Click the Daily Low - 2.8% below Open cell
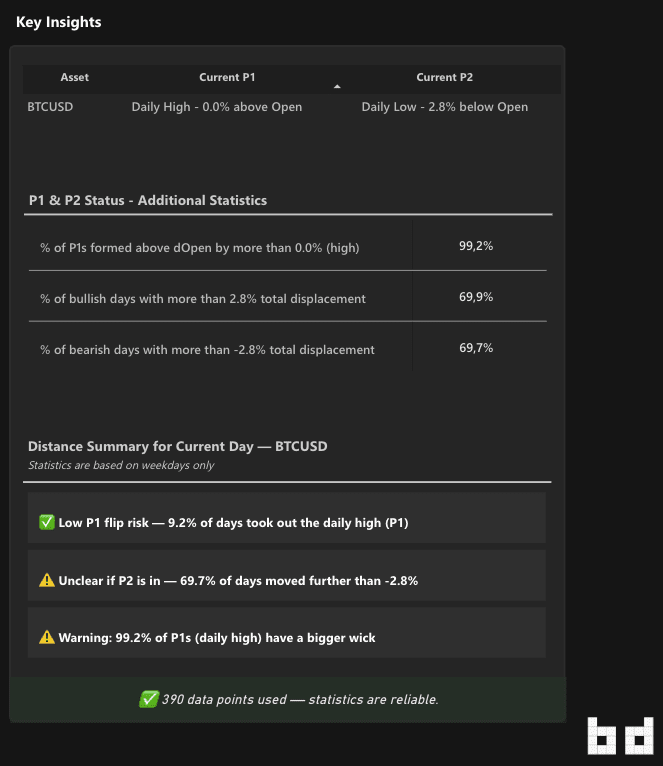This screenshot has width=663, height=766. (x=445, y=107)
